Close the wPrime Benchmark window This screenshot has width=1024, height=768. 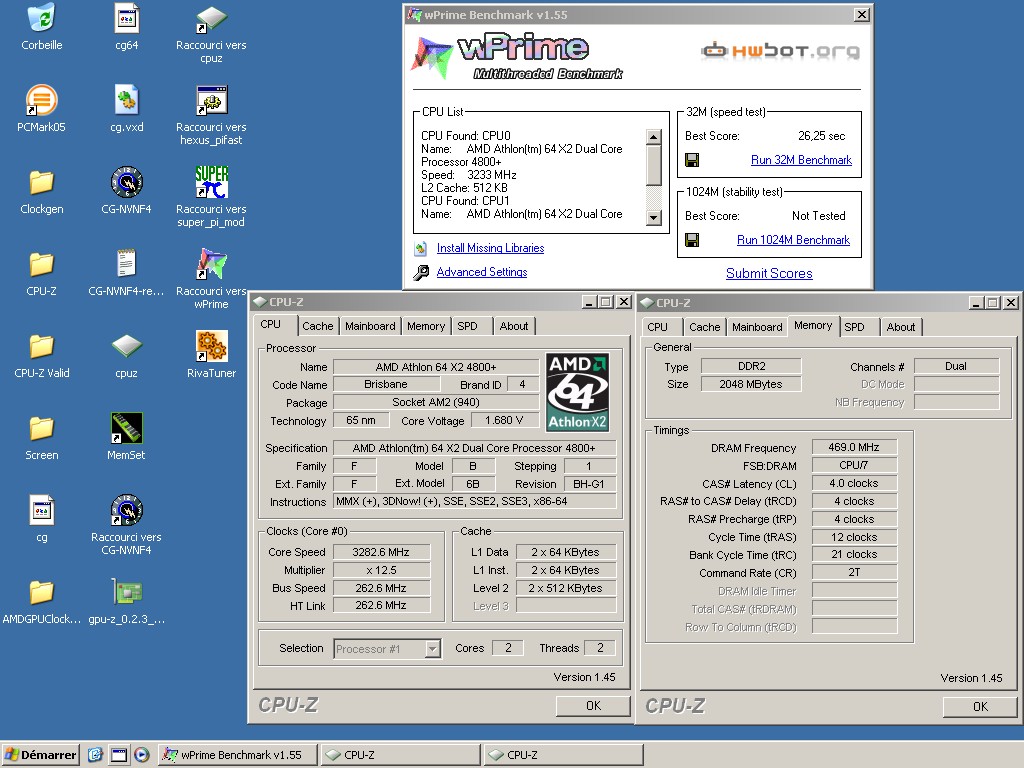click(x=862, y=14)
